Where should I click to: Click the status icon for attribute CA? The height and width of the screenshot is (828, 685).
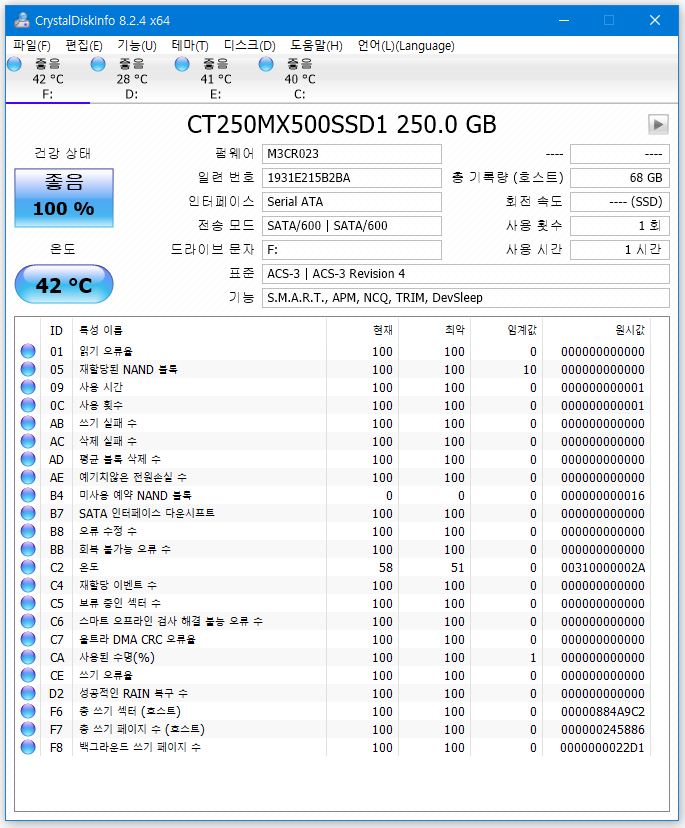coord(28,657)
